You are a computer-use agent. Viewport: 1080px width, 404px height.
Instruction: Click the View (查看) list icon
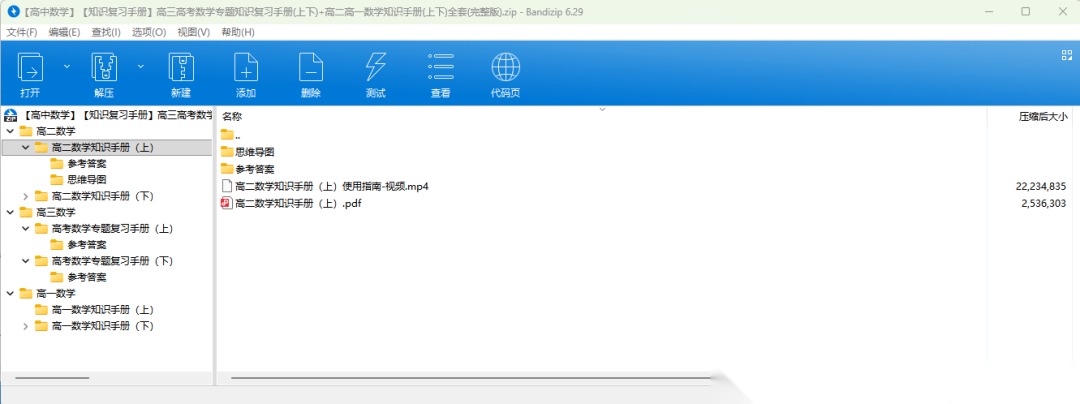click(x=440, y=68)
